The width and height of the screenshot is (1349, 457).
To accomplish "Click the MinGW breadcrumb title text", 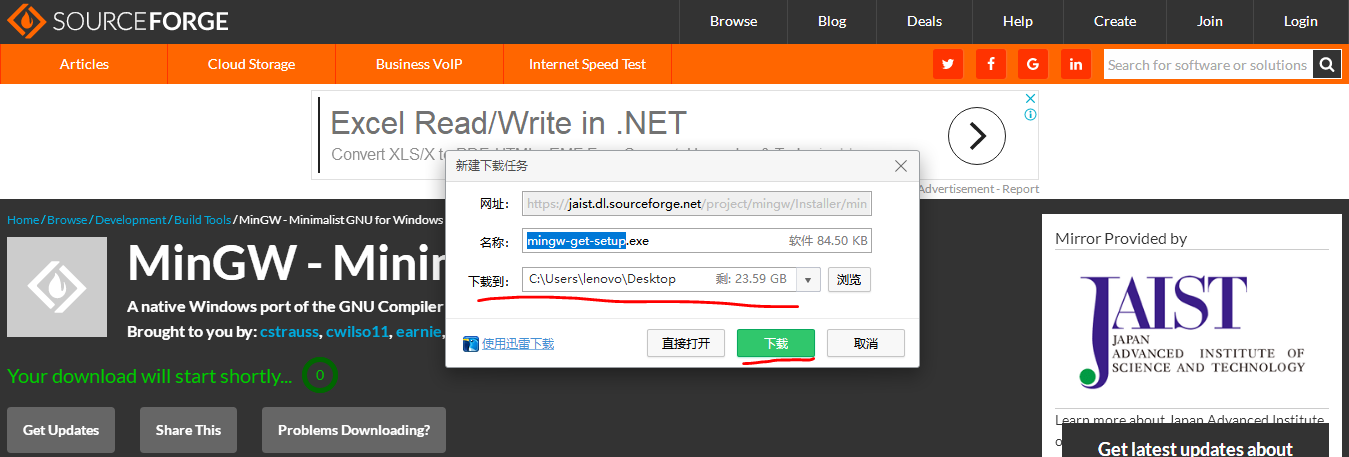I will pyautogui.click(x=342, y=220).
